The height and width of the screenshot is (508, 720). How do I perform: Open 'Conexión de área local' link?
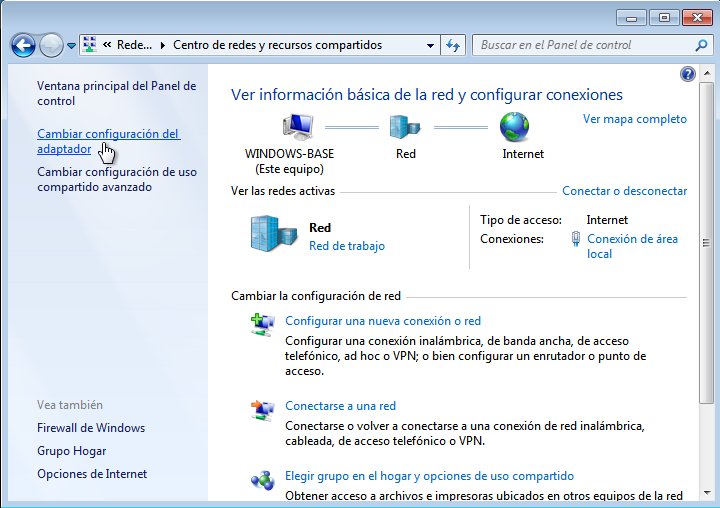click(632, 246)
